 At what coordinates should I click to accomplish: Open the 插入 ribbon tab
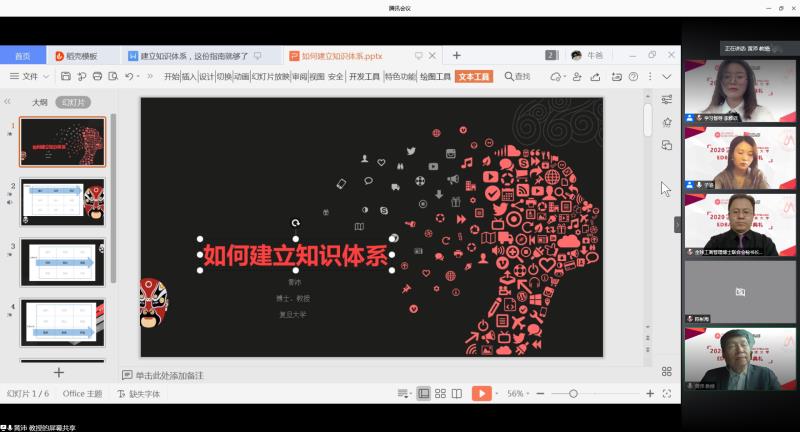point(189,77)
